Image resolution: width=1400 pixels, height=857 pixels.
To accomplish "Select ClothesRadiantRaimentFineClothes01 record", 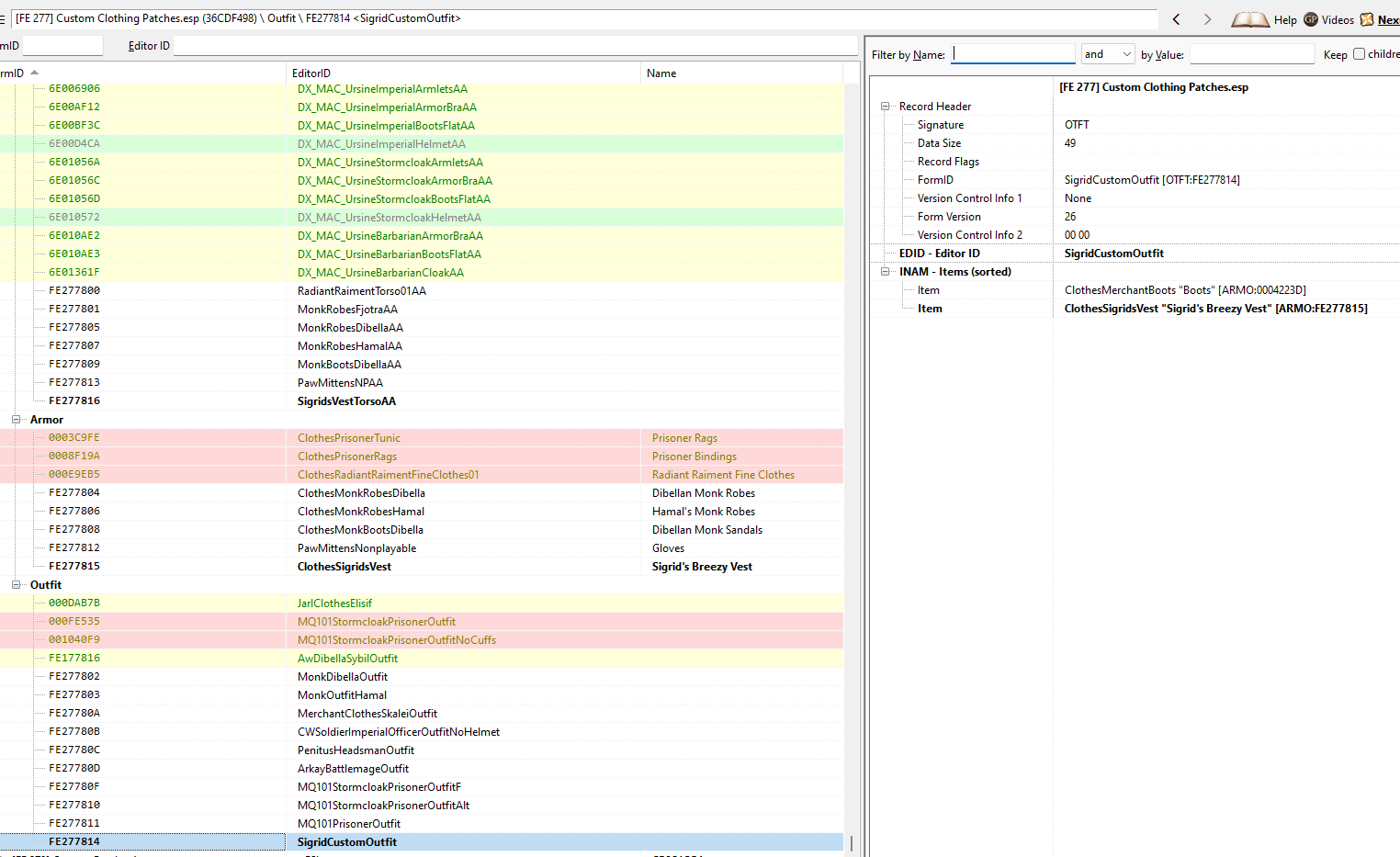I will click(x=422, y=475).
